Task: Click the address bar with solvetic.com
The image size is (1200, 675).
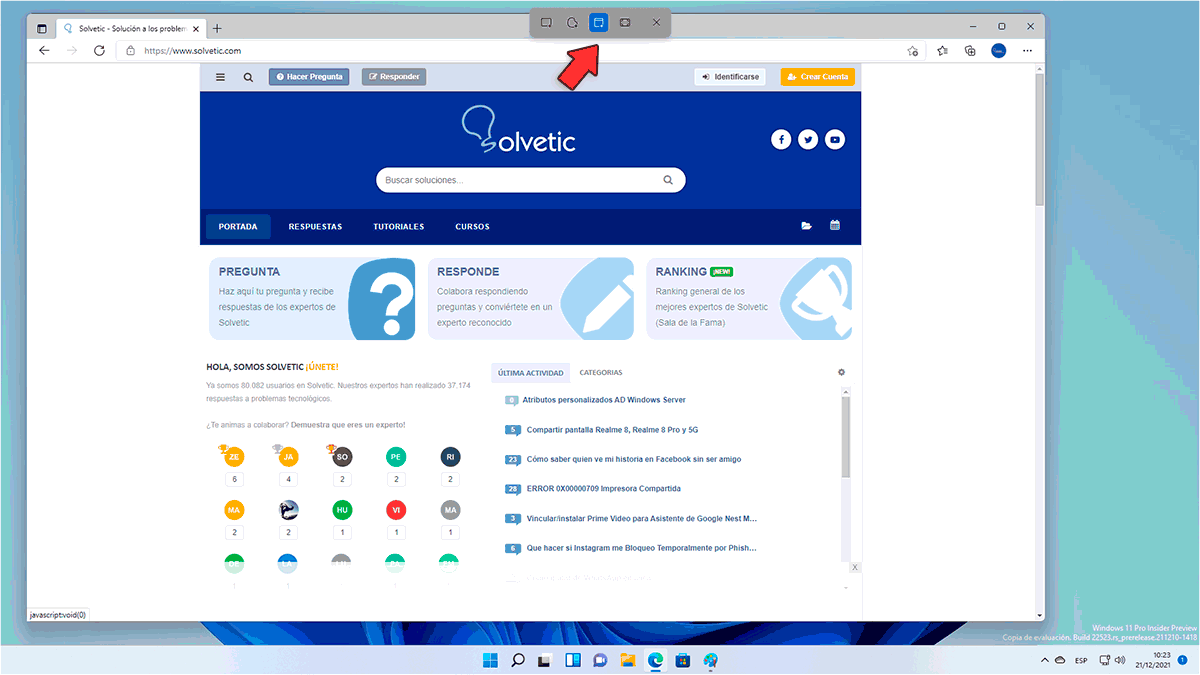Action: 522,50
